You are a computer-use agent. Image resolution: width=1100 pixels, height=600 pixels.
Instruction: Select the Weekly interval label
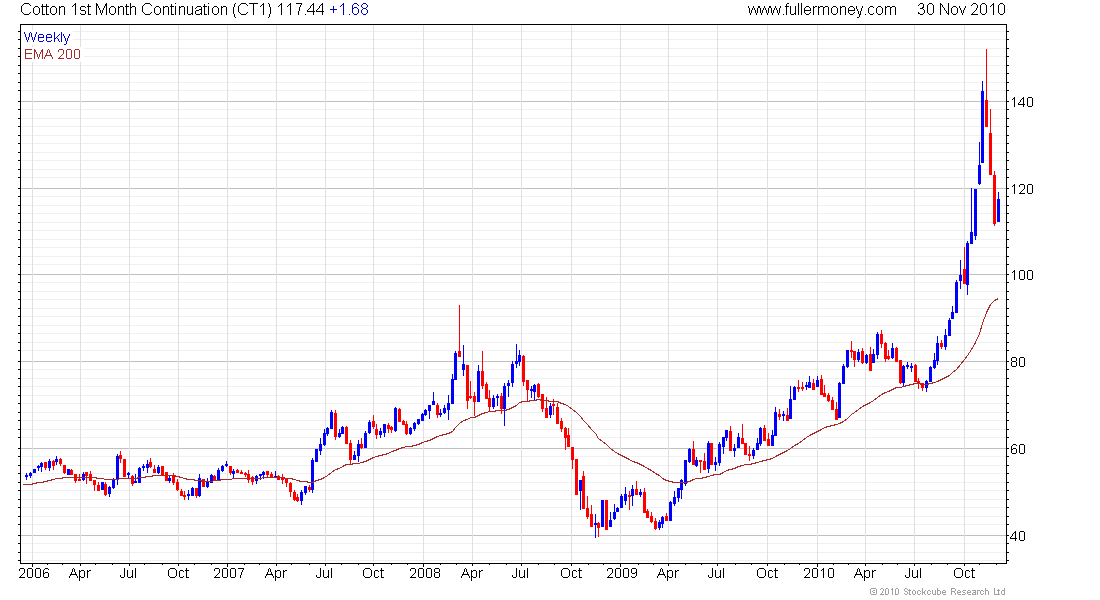click(x=47, y=37)
